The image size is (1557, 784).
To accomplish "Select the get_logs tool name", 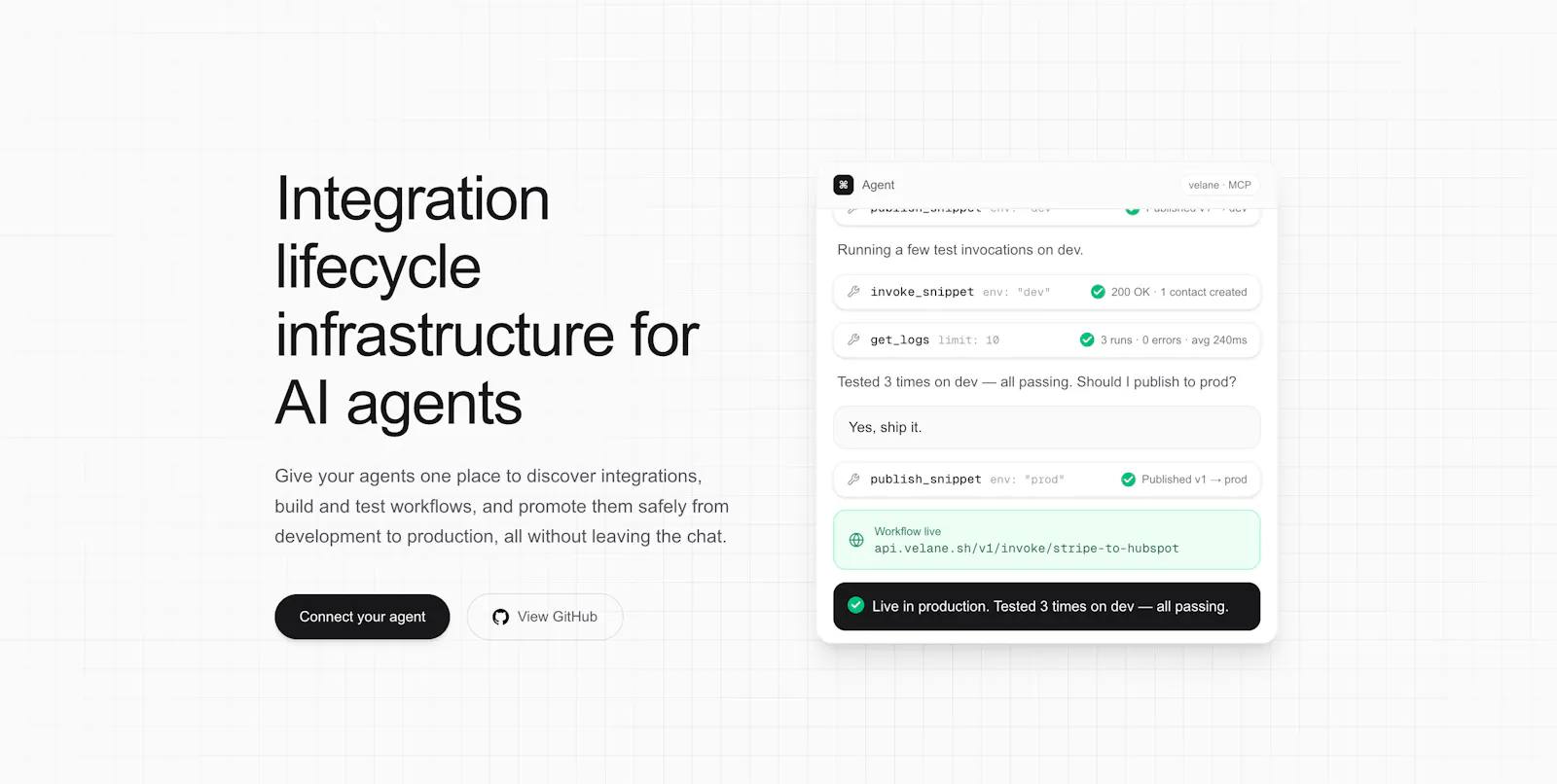I will (900, 339).
